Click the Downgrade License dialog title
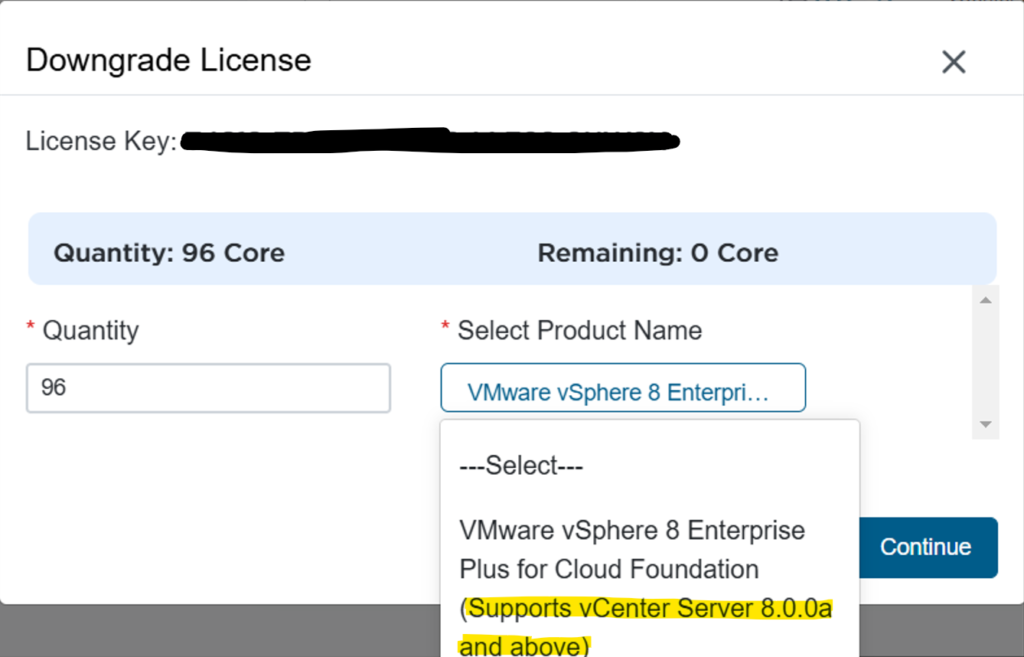1024x657 pixels. pyautogui.click(x=168, y=60)
